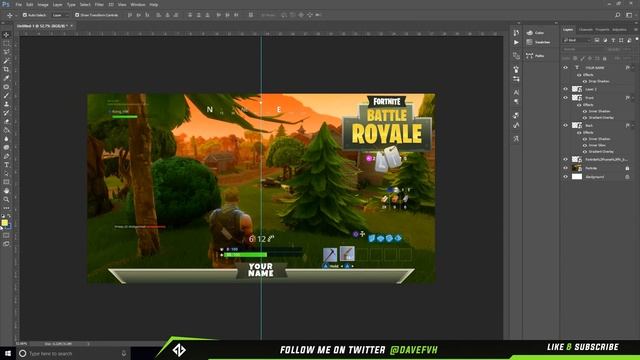Select the Layer 2 layer row
This screenshot has width=640, height=360.
click(x=598, y=89)
